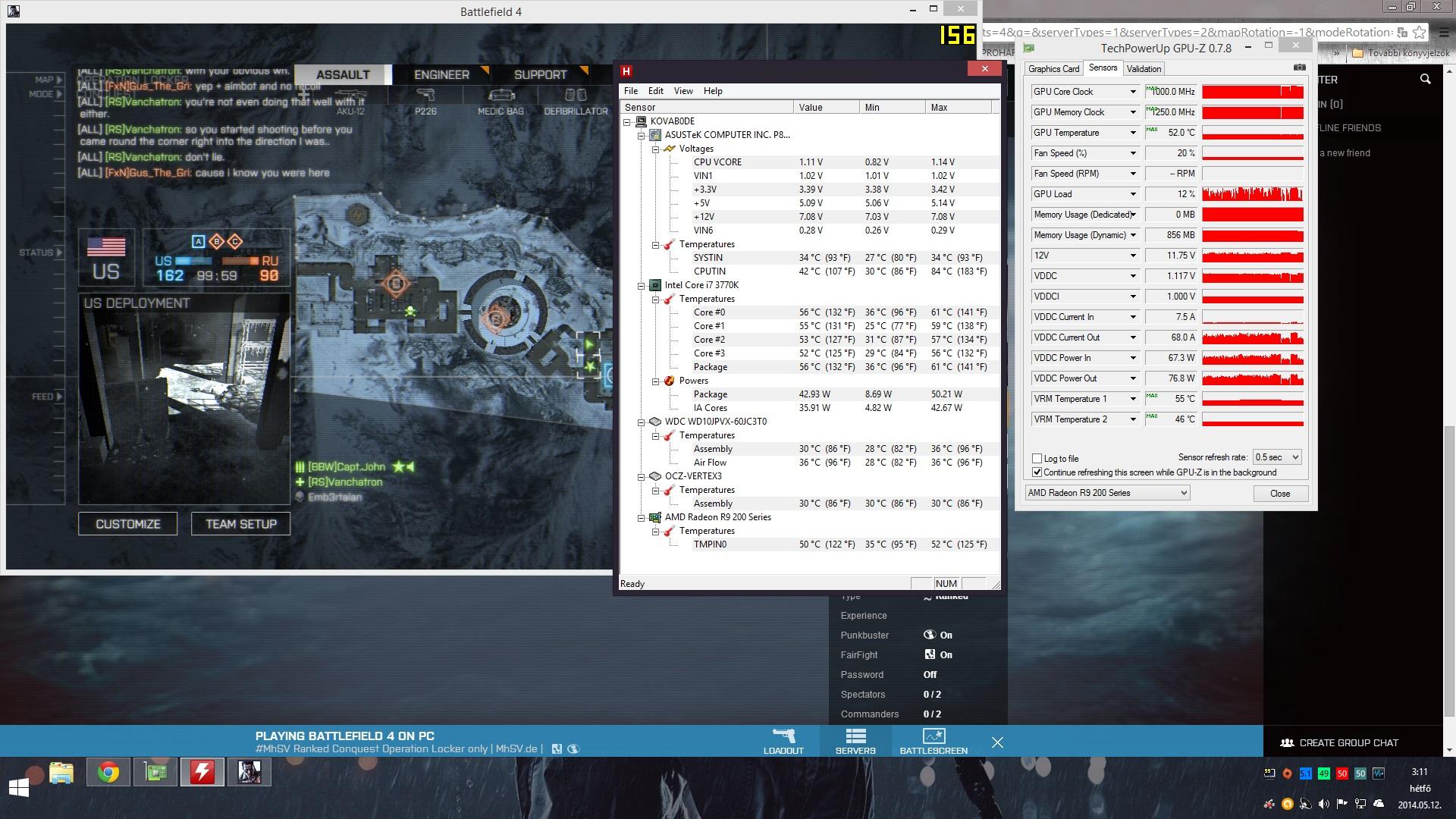The height and width of the screenshot is (819, 1456).
Task: Open the Sensor refresh rate dropdown
Action: coord(1277,457)
